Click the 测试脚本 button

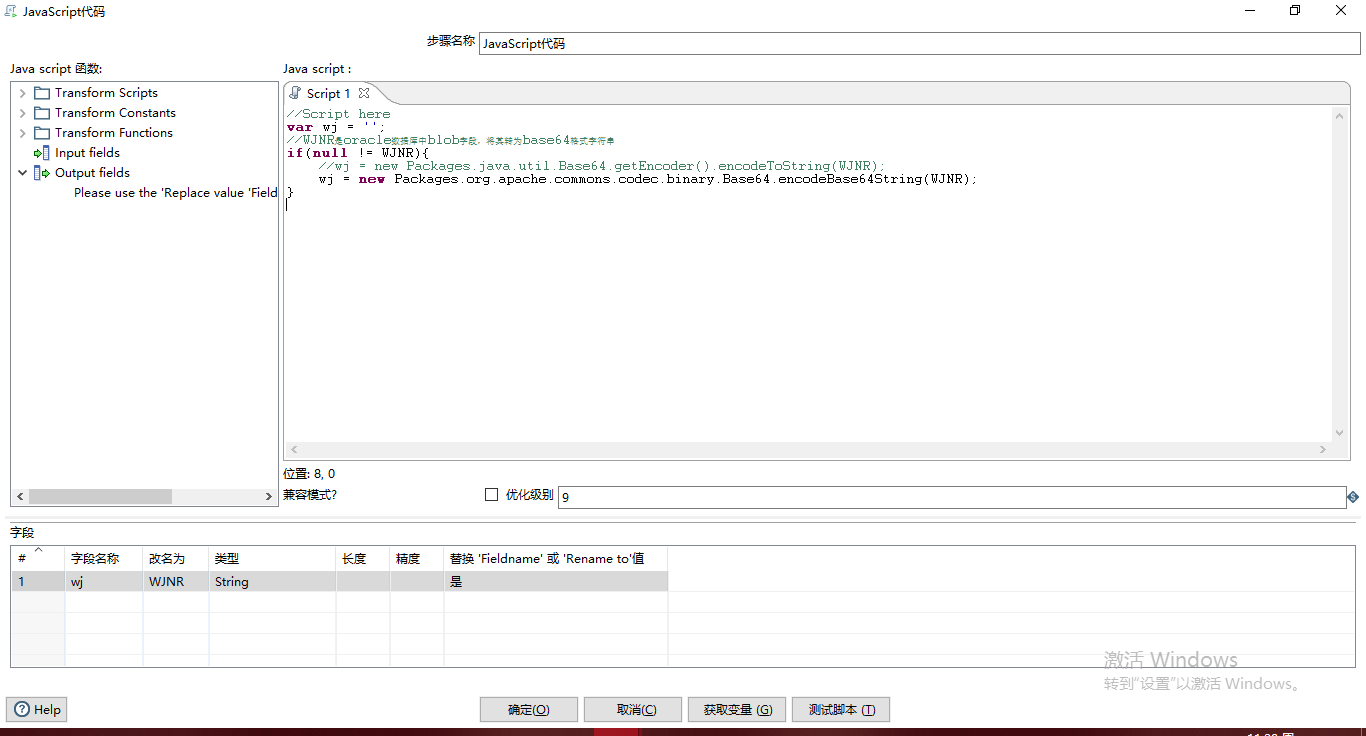pyautogui.click(x=840, y=709)
